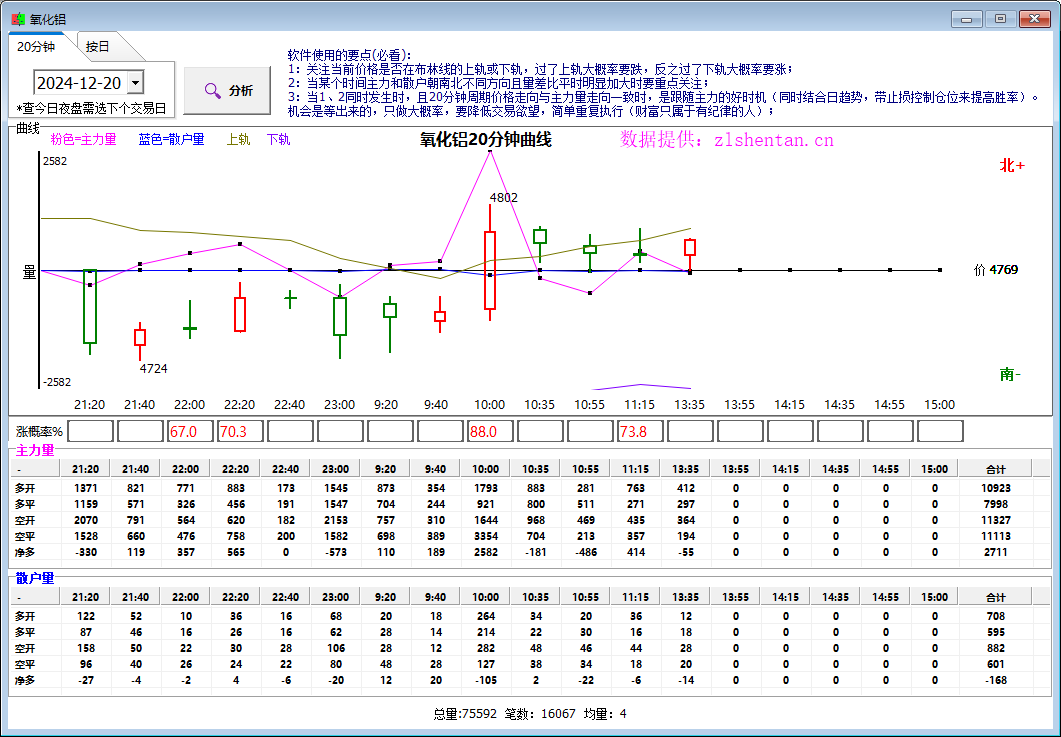Click 散户量 空开 total 882

(995, 648)
